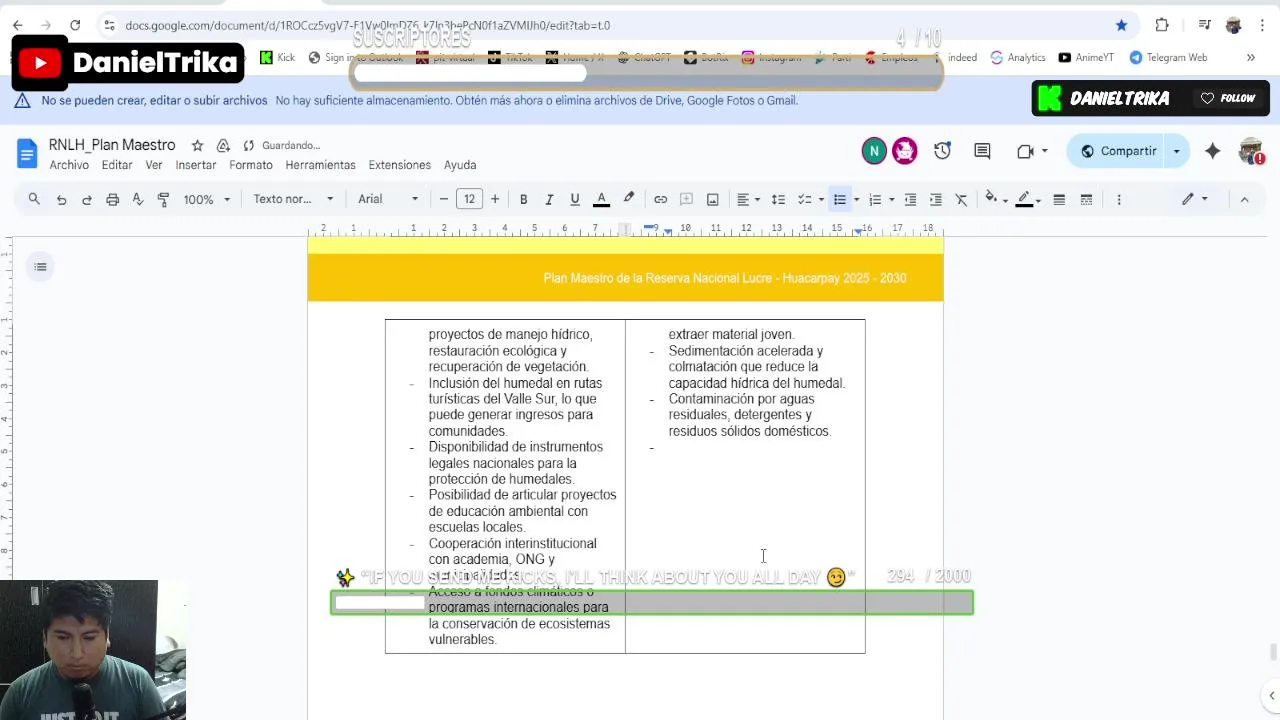
Task: Open the zoom 100% dropdown
Action: tap(207, 199)
